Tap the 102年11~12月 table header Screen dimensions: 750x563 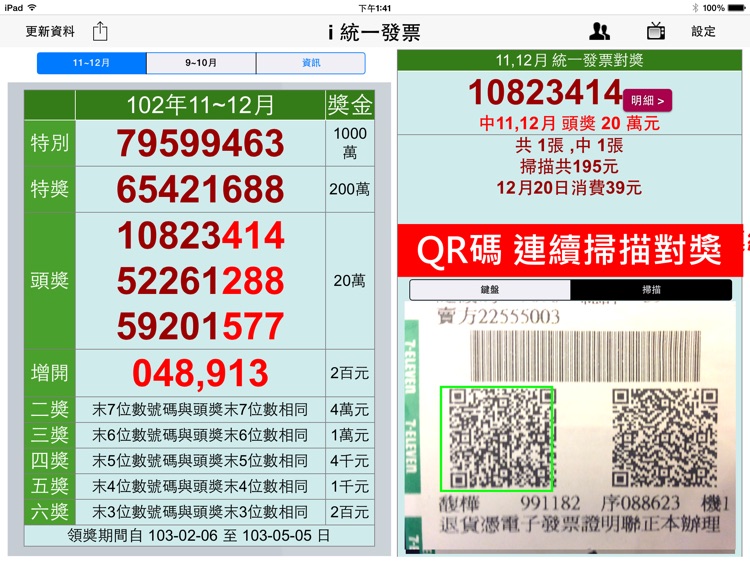pos(200,105)
